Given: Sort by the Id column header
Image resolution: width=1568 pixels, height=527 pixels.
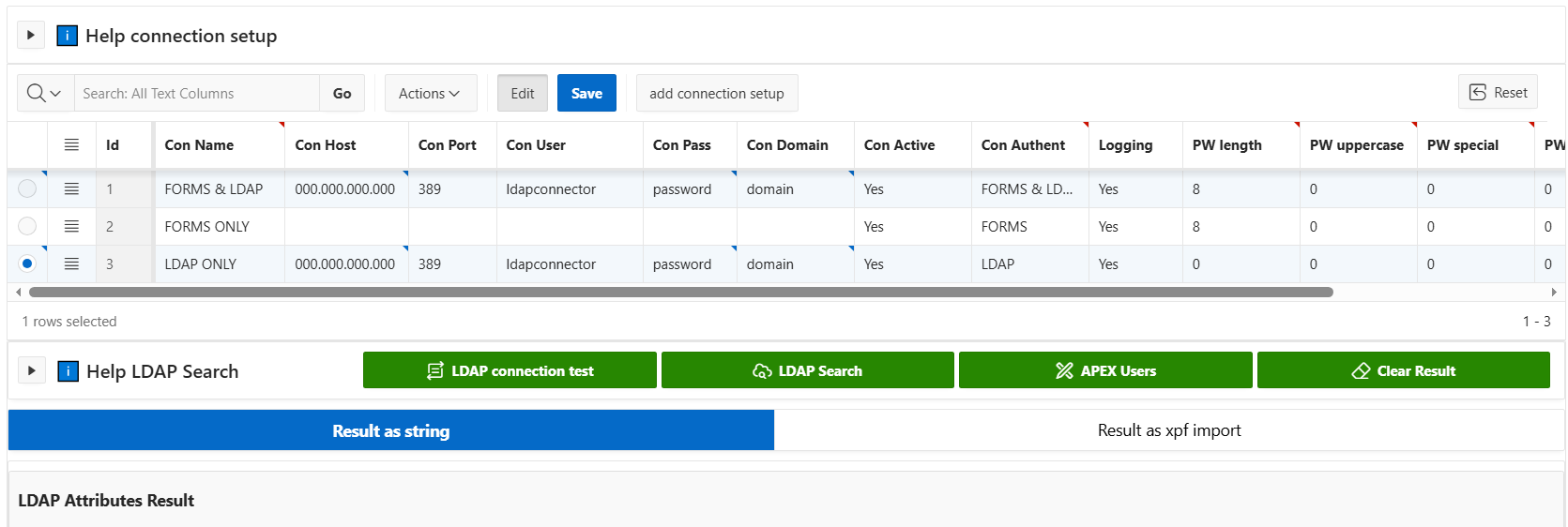Looking at the screenshot, I should point(123,144).
